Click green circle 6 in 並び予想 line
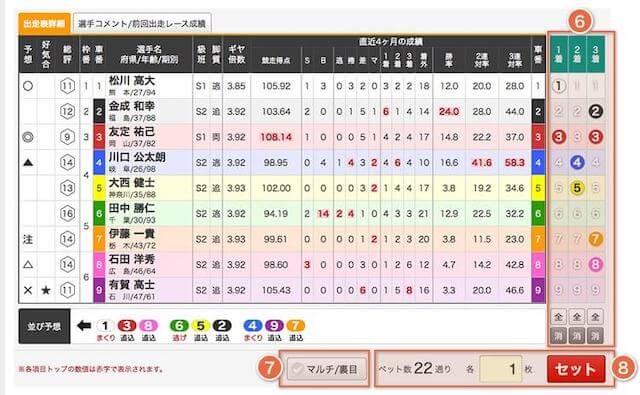640x395 pixels. pyautogui.click(x=179, y=326)
